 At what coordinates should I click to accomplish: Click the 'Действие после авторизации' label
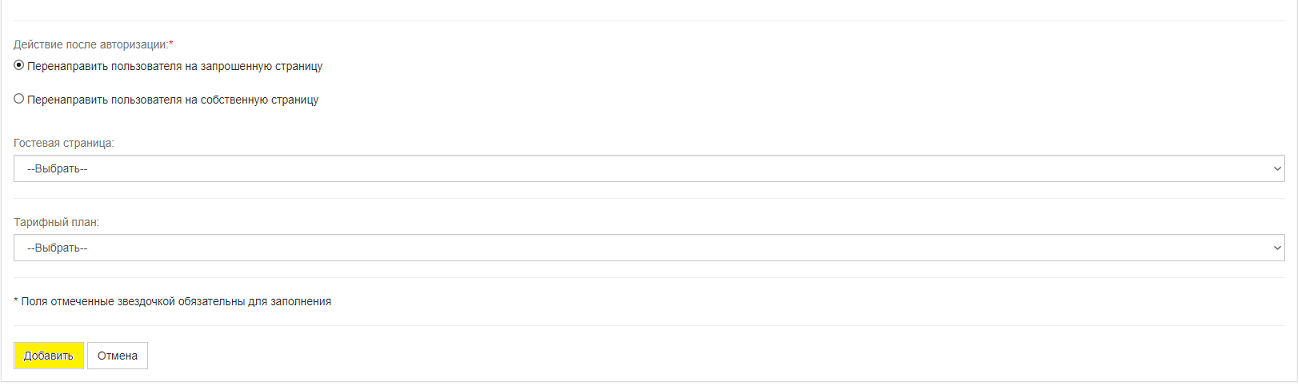coord(91,45)
